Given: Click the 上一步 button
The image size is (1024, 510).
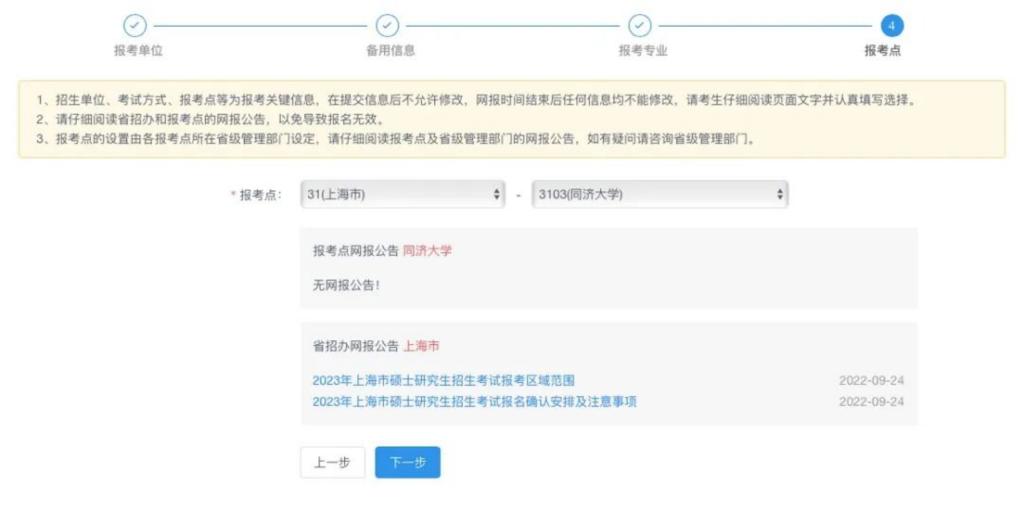Looking at the screenshot, I should coord(332,462).
